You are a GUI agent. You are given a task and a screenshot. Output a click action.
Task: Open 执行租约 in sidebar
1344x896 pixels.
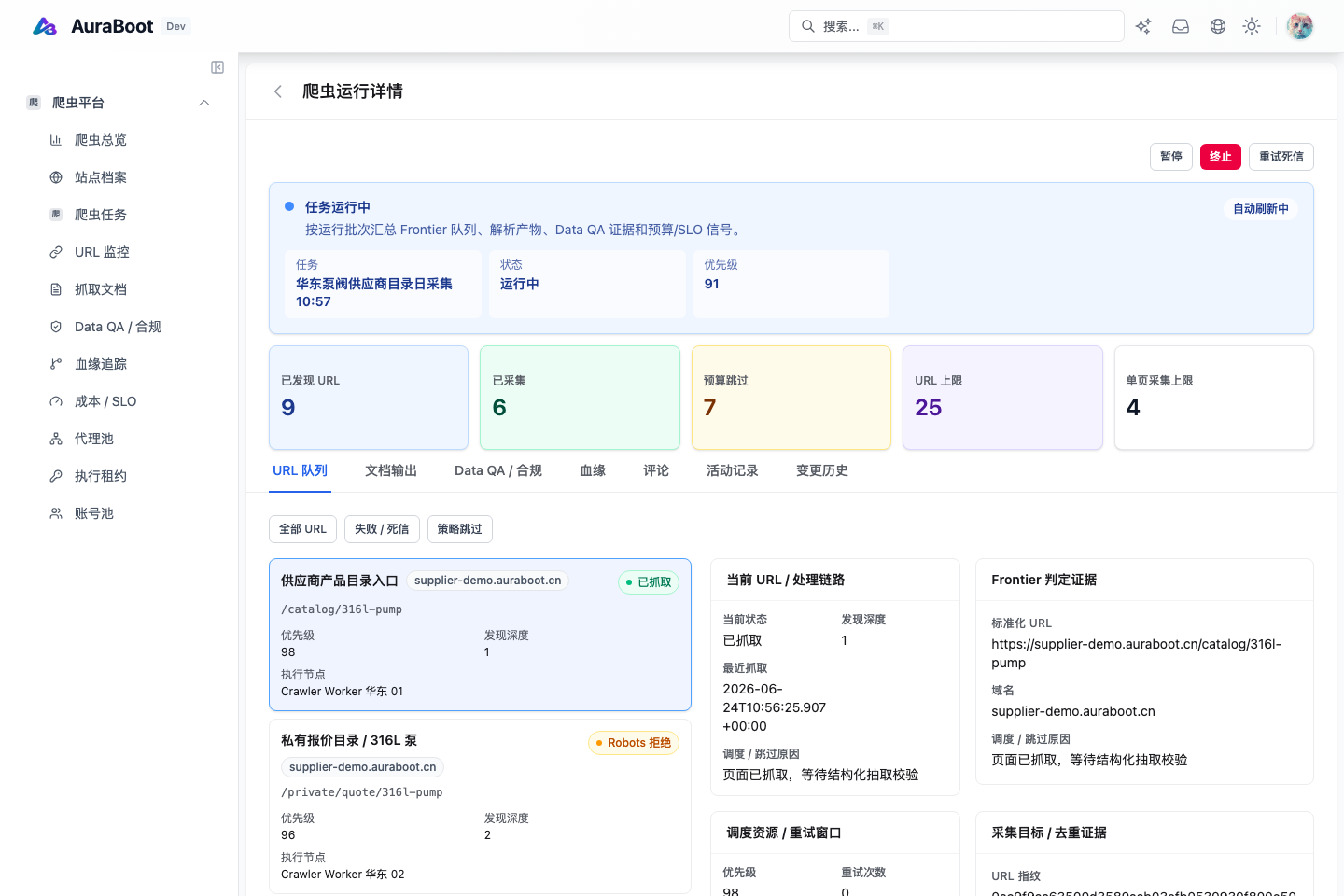[101, 476]
